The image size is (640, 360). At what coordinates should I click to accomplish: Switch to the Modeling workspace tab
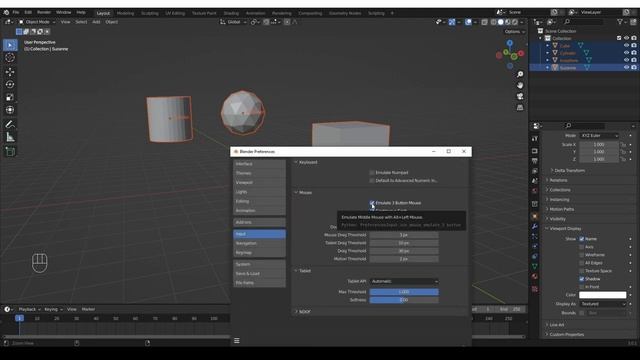click(x=125, y=13)
